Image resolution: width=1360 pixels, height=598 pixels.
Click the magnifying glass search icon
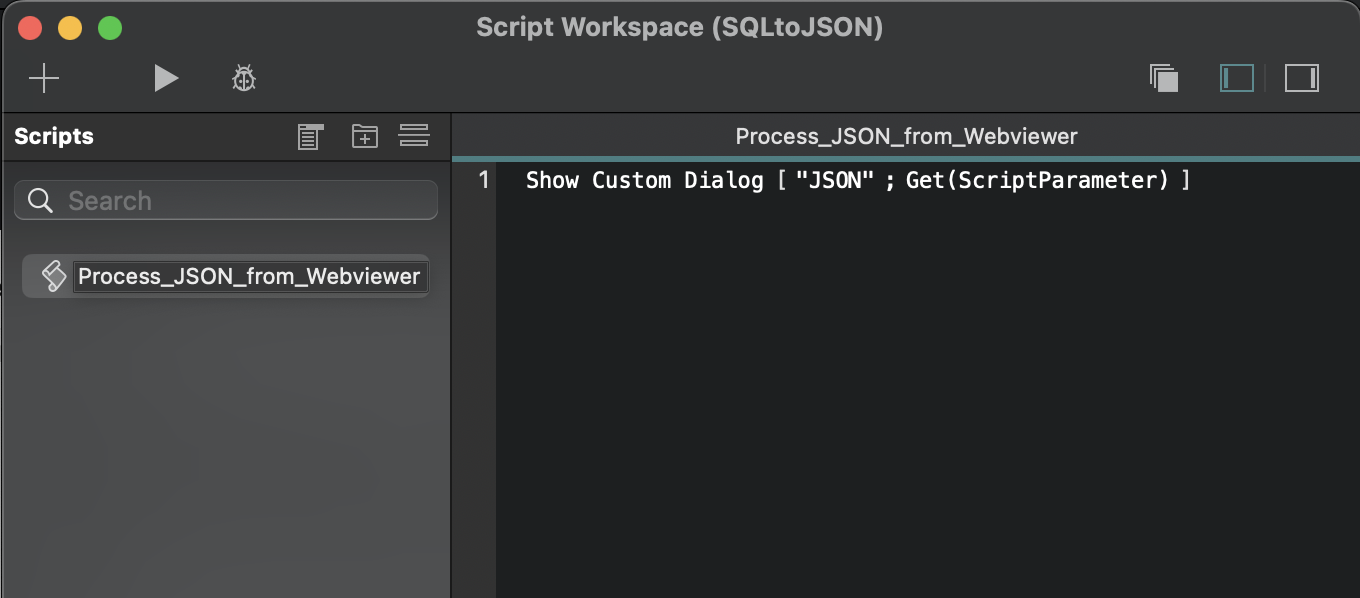(41, 201)
